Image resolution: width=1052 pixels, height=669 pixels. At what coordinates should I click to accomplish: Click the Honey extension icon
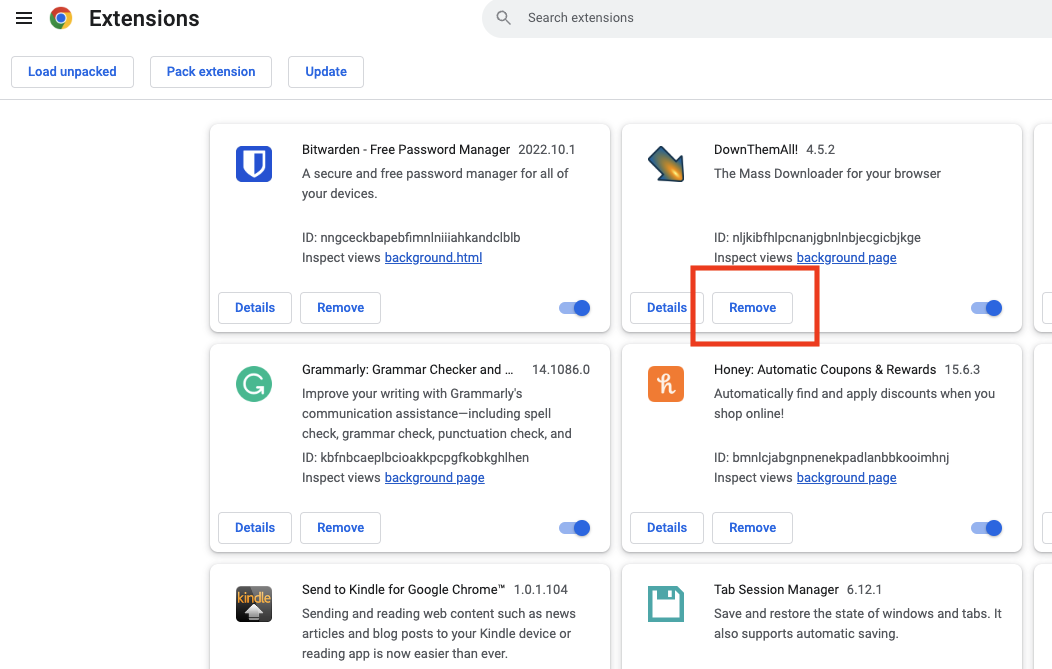666,384
